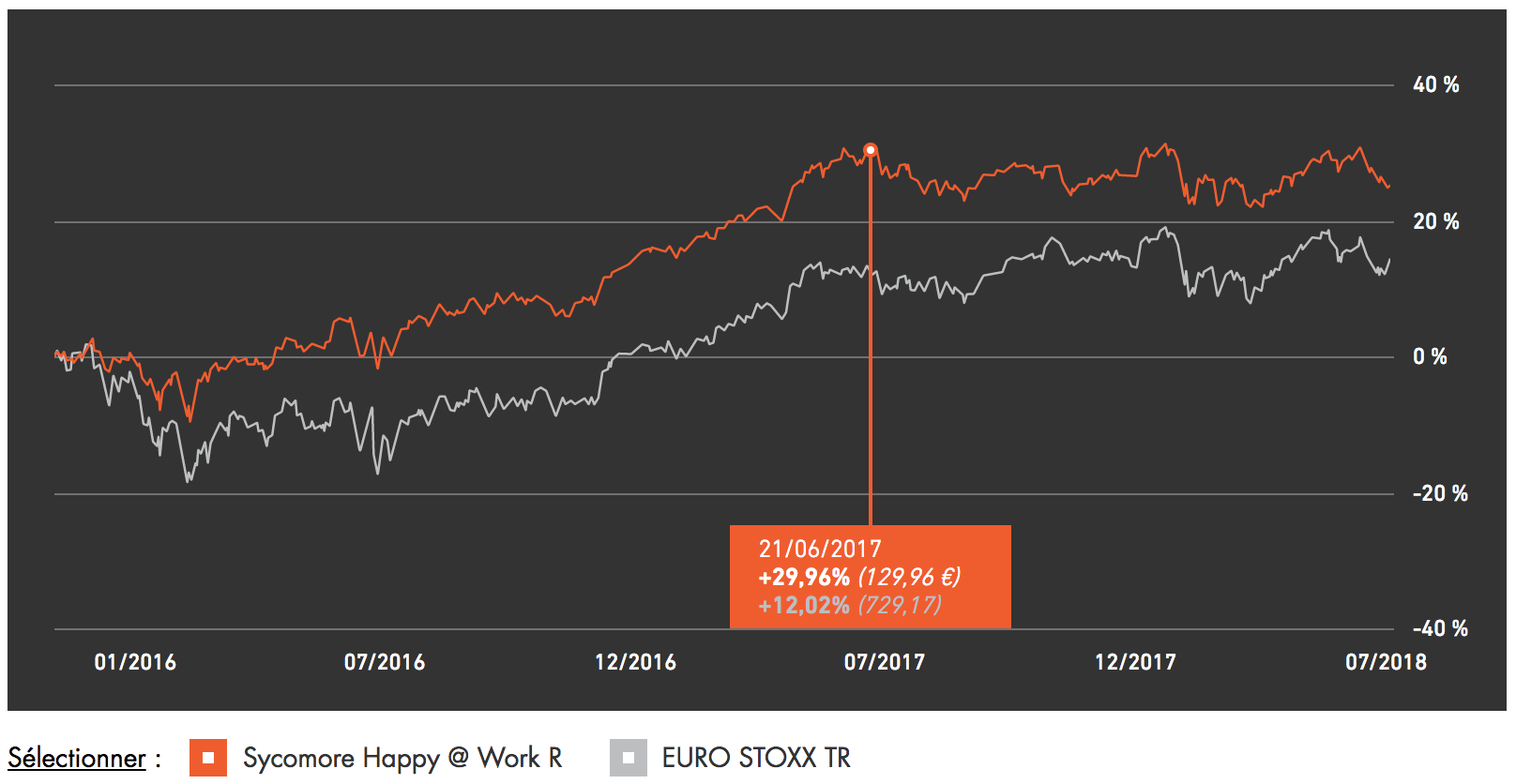Screen dimensions: 1516x784
Task: Click the +29,96% value in tooltip
Action: [x=804, y=577]
